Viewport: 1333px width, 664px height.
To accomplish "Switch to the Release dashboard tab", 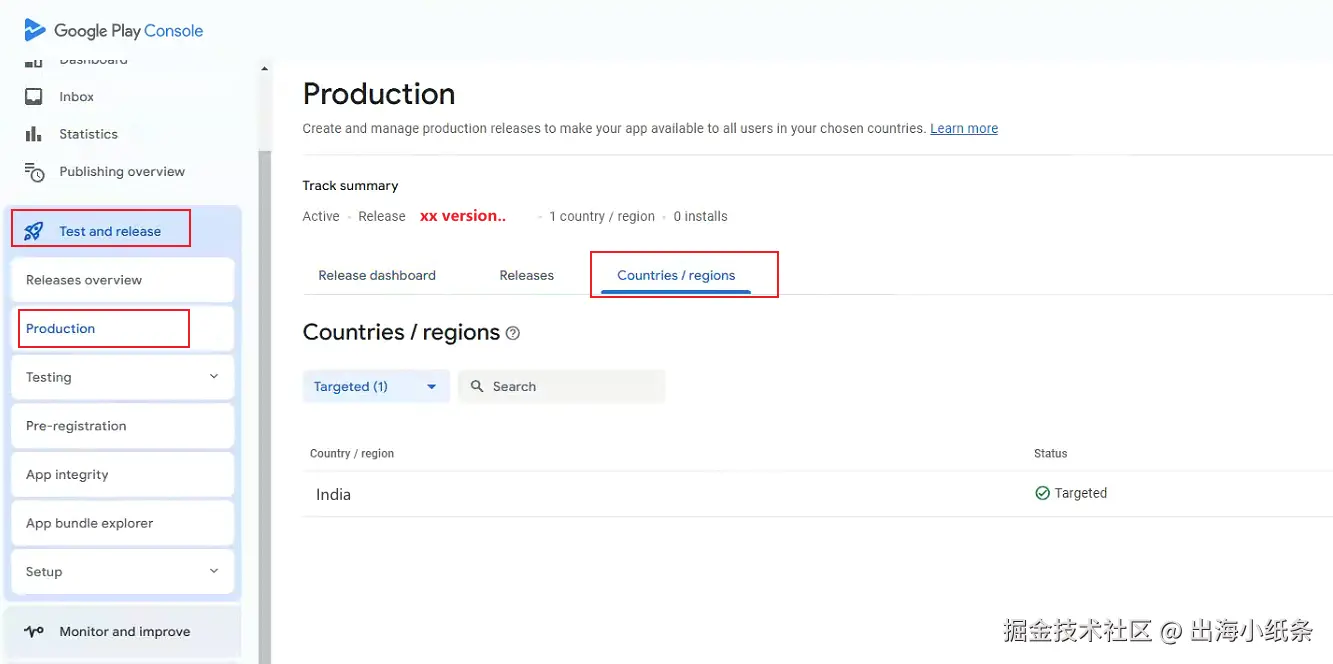I will point(377,275).
